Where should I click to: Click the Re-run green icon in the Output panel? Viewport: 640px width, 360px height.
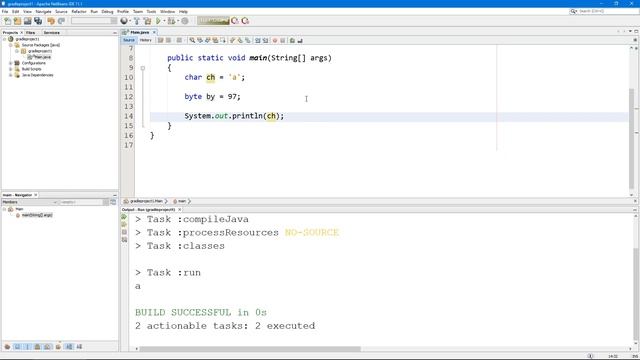(x=124, y=217)
